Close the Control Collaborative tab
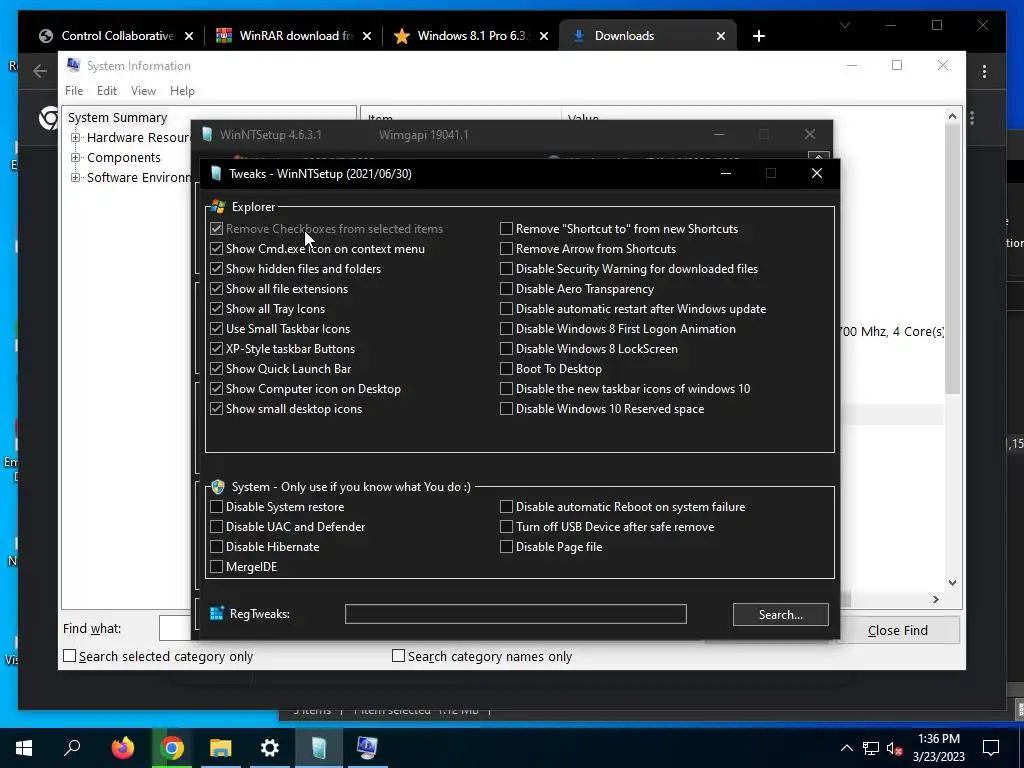The height and width of the screenshot is (768, 1024). click(189, 36)
